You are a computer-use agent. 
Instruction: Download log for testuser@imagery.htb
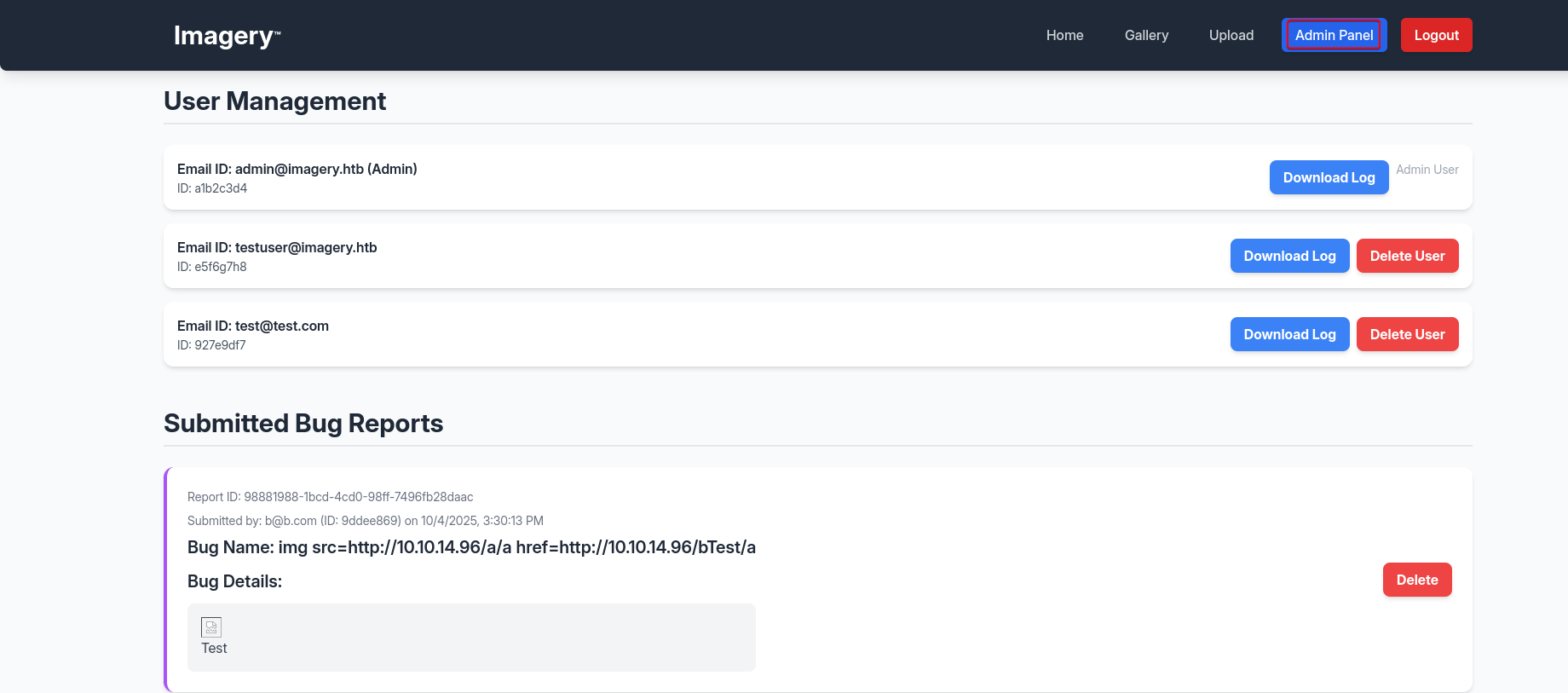1289,256
